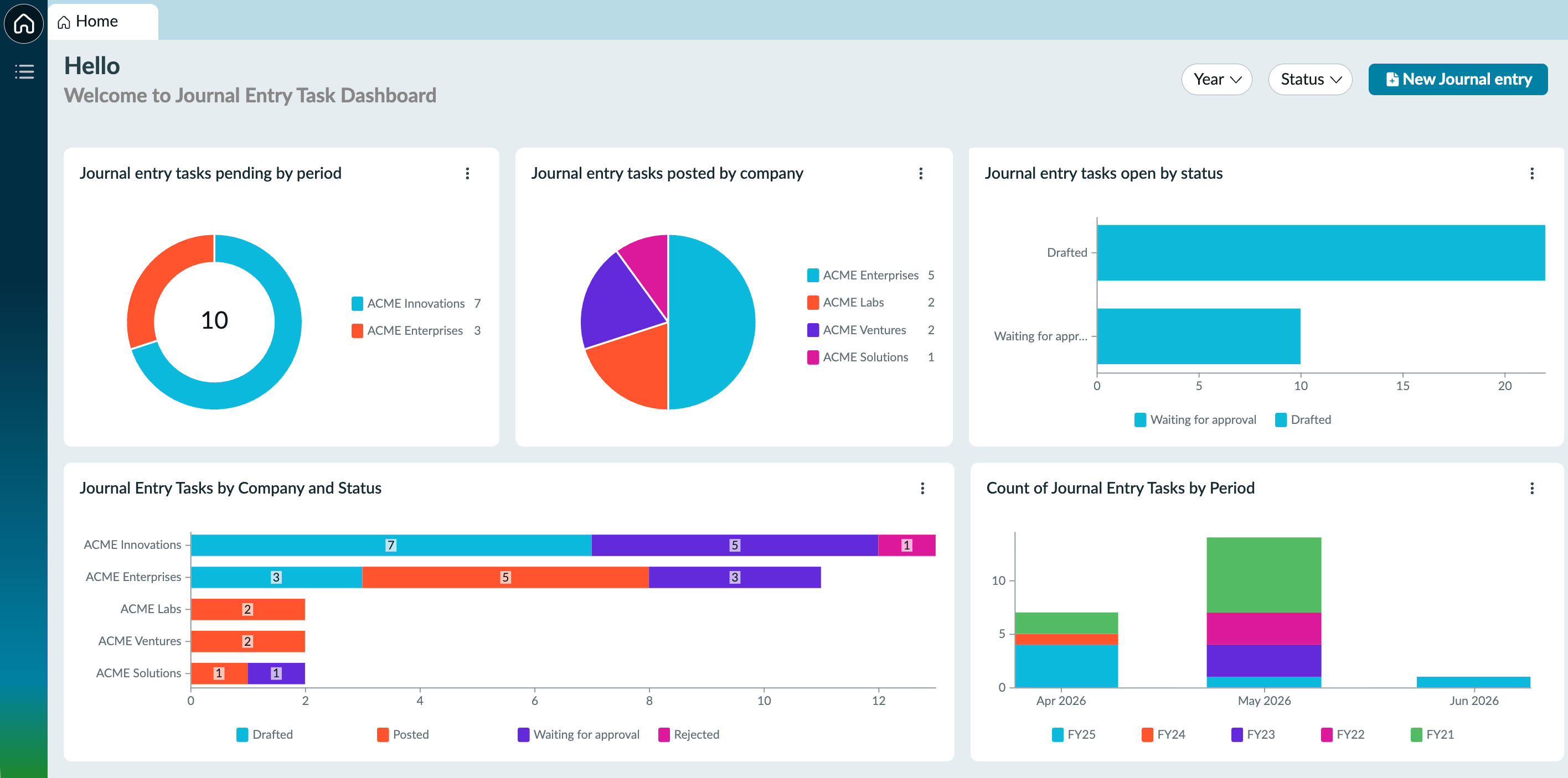Open options menu for pending by period card
Image resolution: width=1568 pixels, height=778 pixels.
(467, 173)
